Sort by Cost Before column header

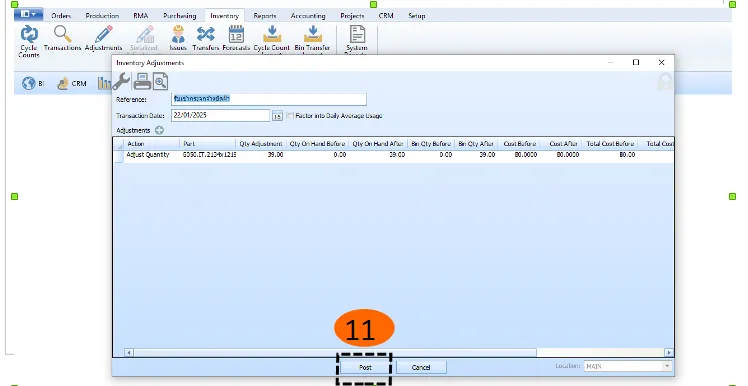pyautogui.click(x=519, y=144)
